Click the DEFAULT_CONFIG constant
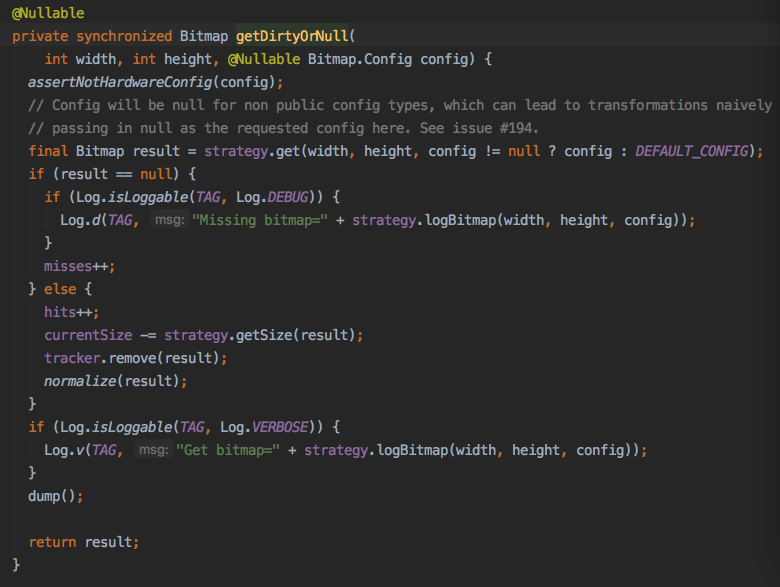Viewport: 780px width, 587px height. (x=692, y=151)
